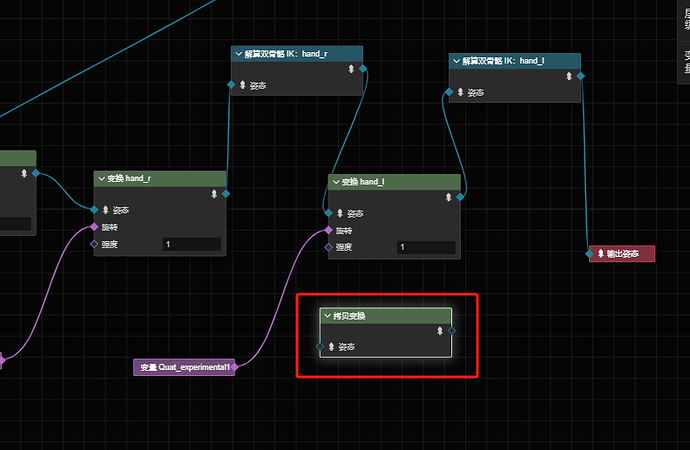
Task: Click 姿态 input pin of 拷贝变换 node
Action: coord(320,347)
